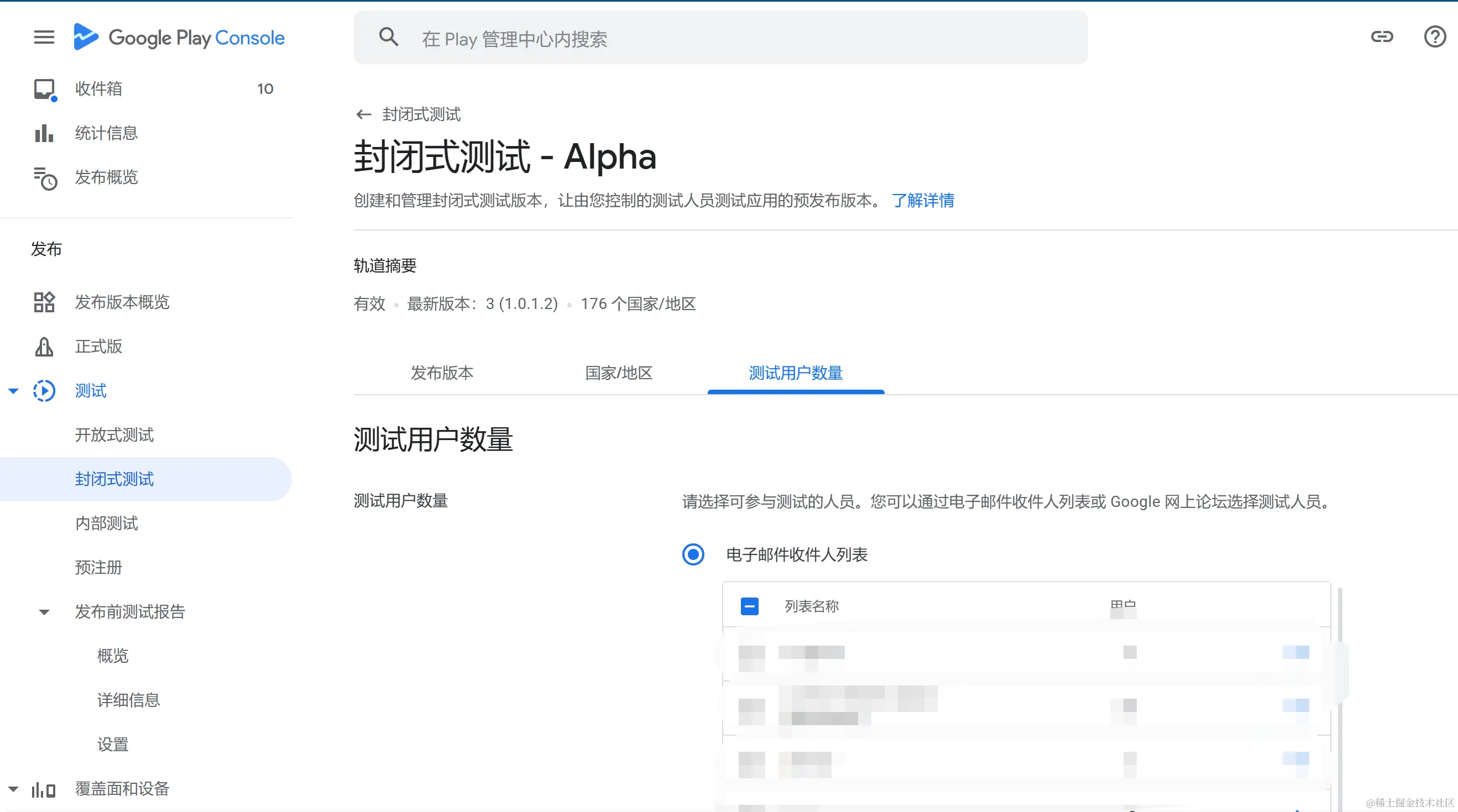Switch to the 发布版本 tab
Screen dimensions: 1458x812
click(441, 373)
